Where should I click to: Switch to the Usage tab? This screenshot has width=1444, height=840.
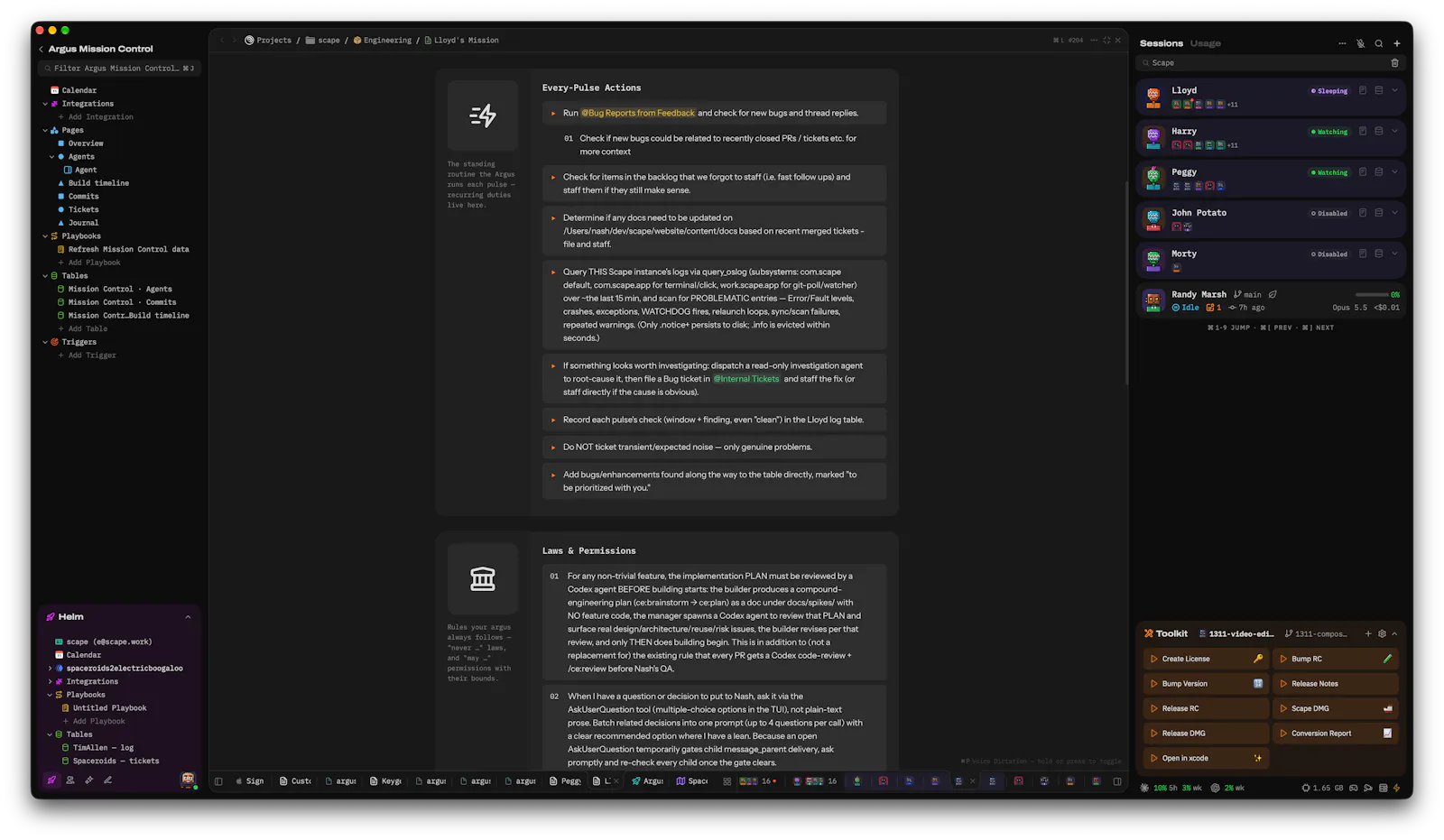point(1205,43)
